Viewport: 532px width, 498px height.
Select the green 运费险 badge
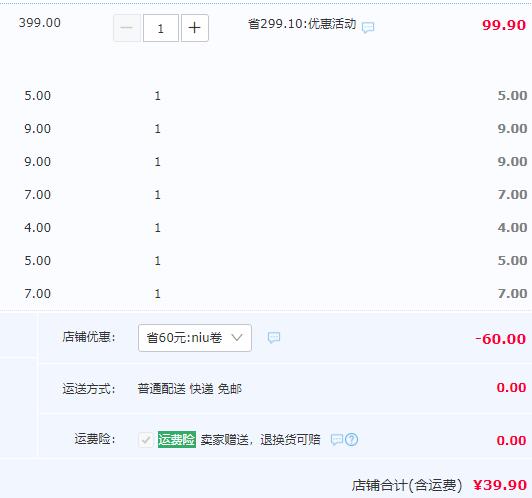[177, 440]
